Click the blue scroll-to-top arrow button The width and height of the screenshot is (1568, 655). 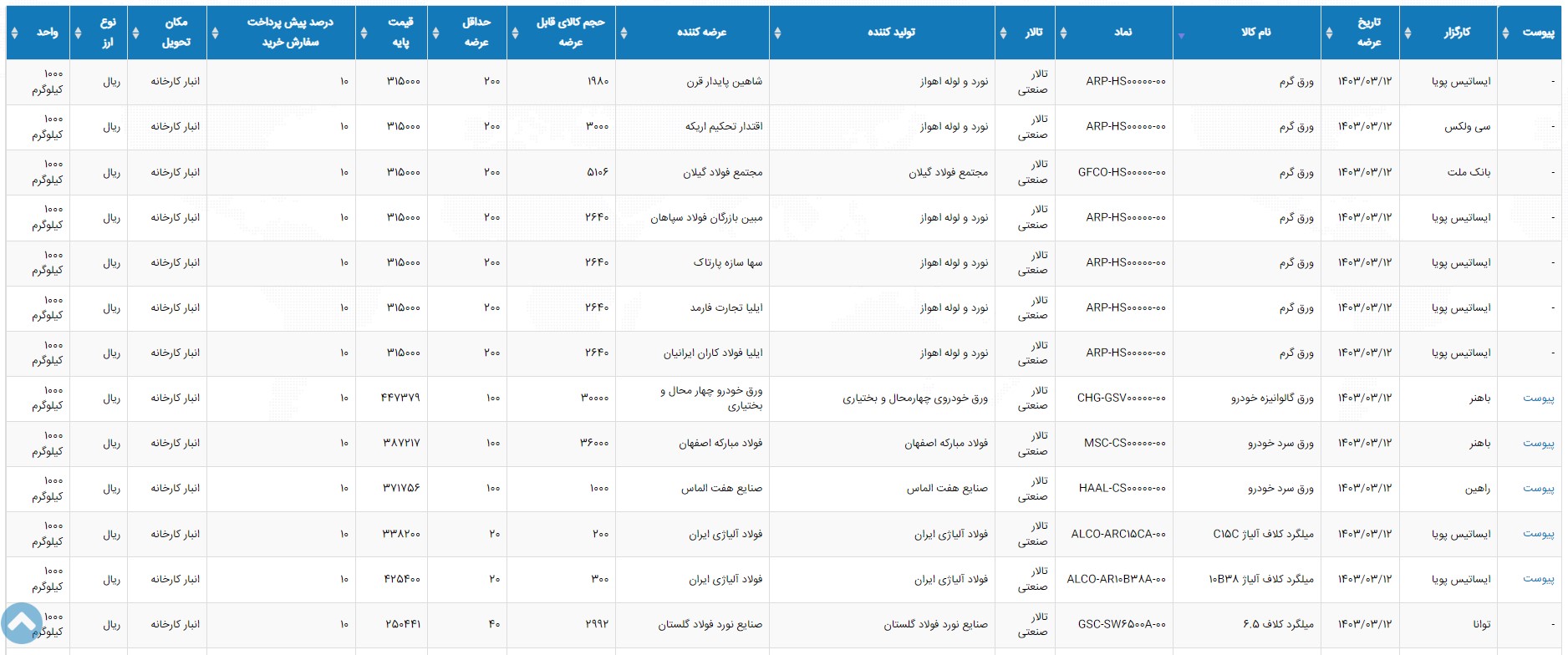(22, 623)
